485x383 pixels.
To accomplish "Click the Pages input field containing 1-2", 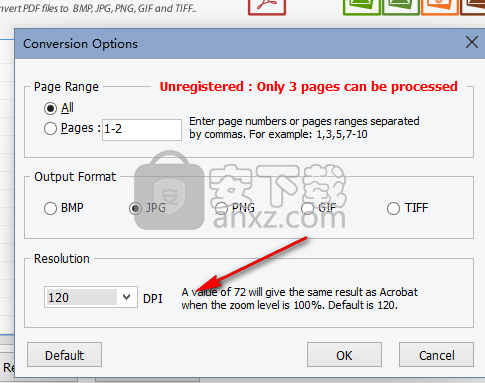I will (x=142, y=129).
